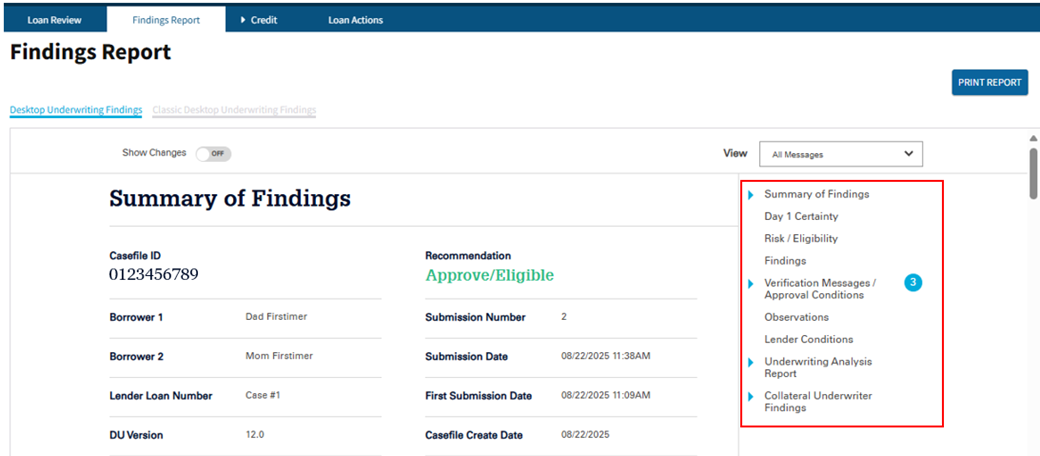Click the scrollbar up arrow
This screenshot has width=1040, height=456.
[x=1033, y=138]
